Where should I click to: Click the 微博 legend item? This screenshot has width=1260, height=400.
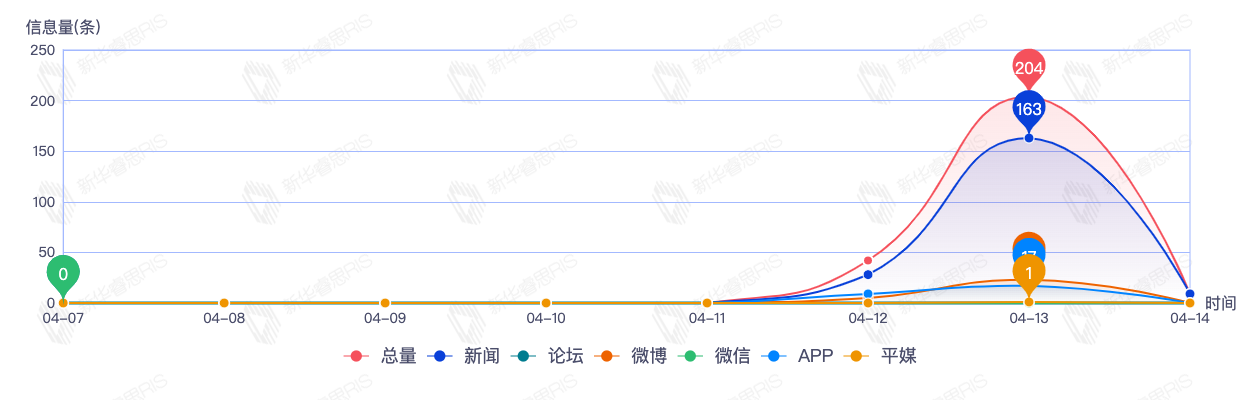tap(630, 356)
